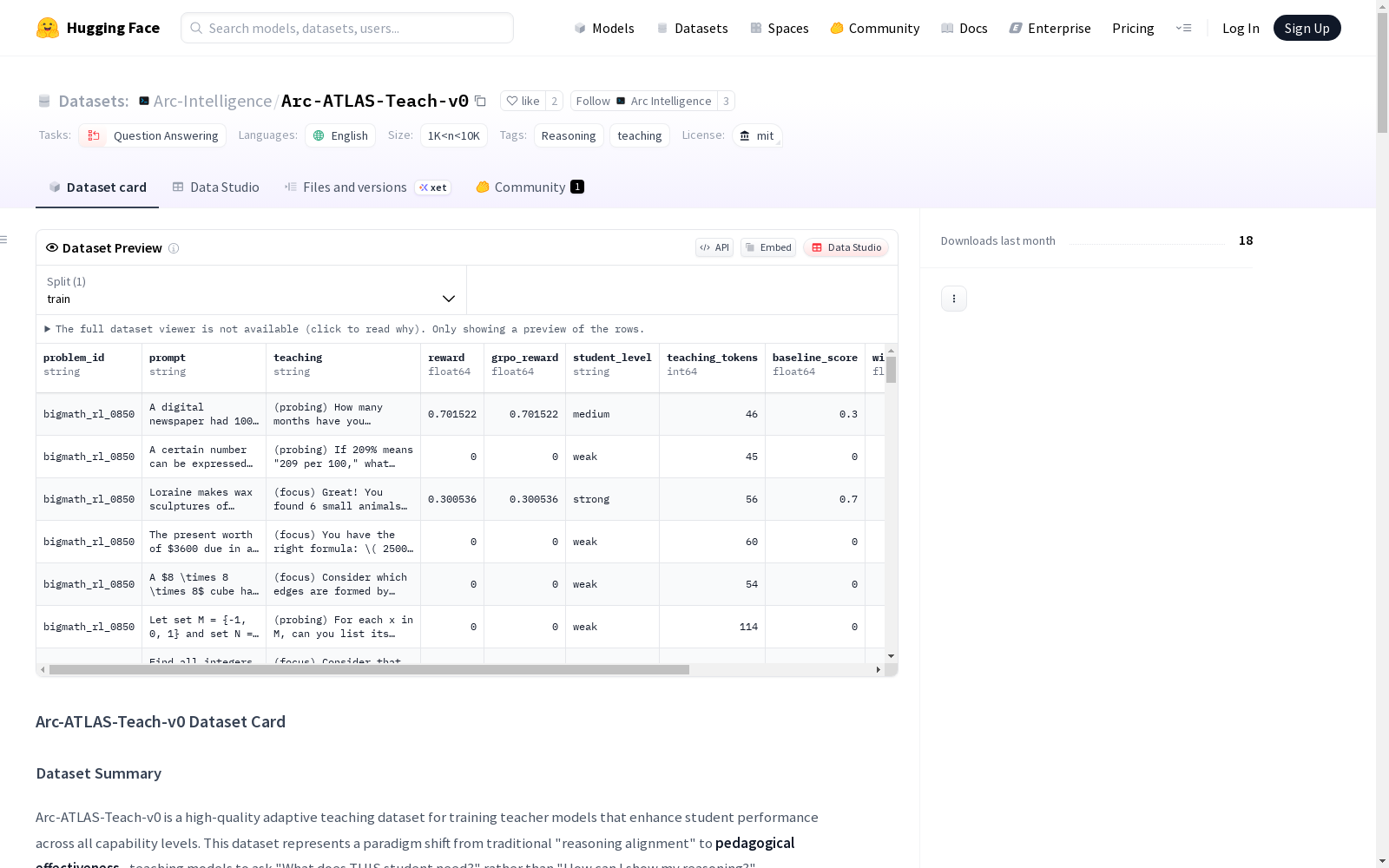Focus the search models and datasets field
The image size is (1389, 868).
[347, 28]
